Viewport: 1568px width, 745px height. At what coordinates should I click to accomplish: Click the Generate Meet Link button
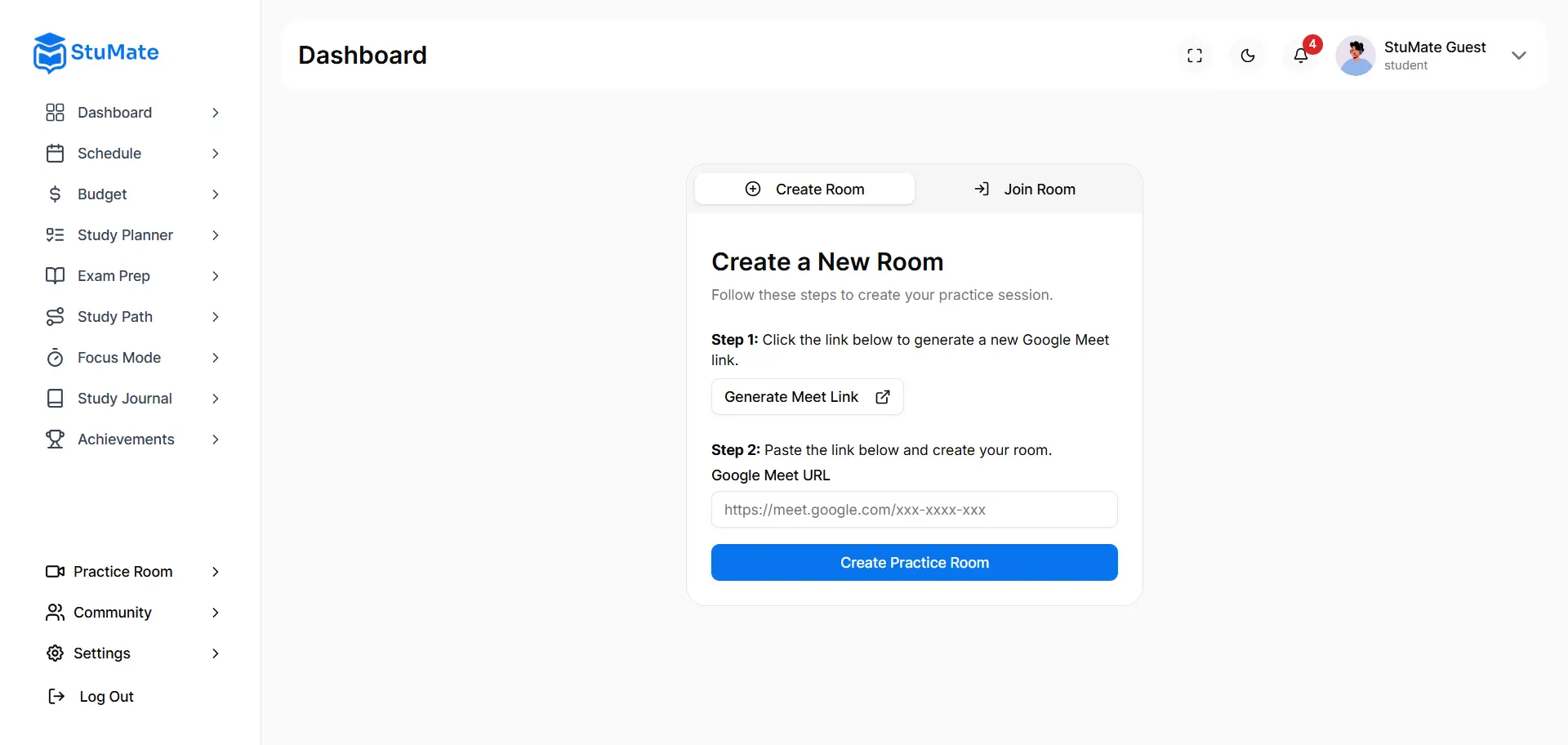[x=807, y=397]
